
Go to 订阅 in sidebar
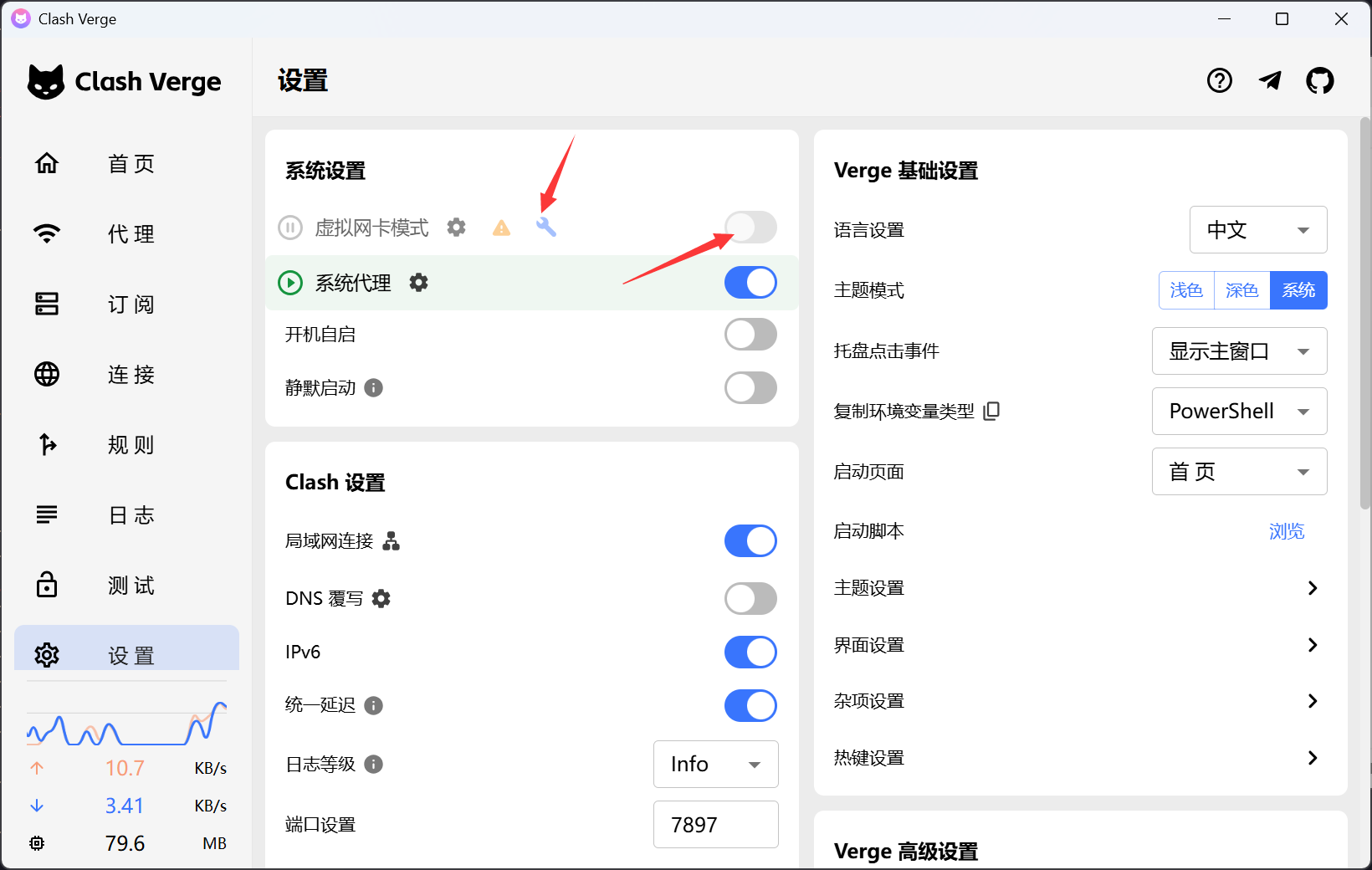tap(126, 304)
